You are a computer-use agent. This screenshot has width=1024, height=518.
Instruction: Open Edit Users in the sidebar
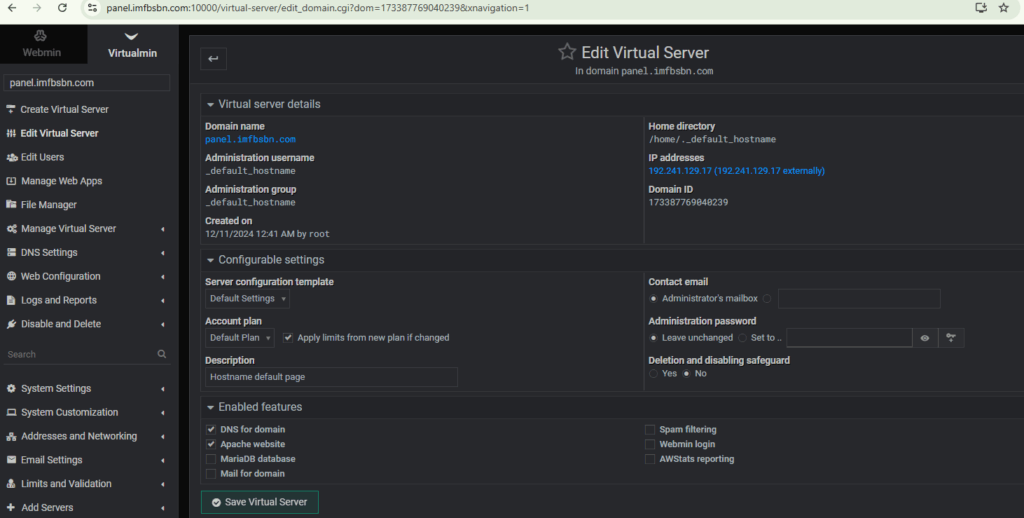(42, 157)
